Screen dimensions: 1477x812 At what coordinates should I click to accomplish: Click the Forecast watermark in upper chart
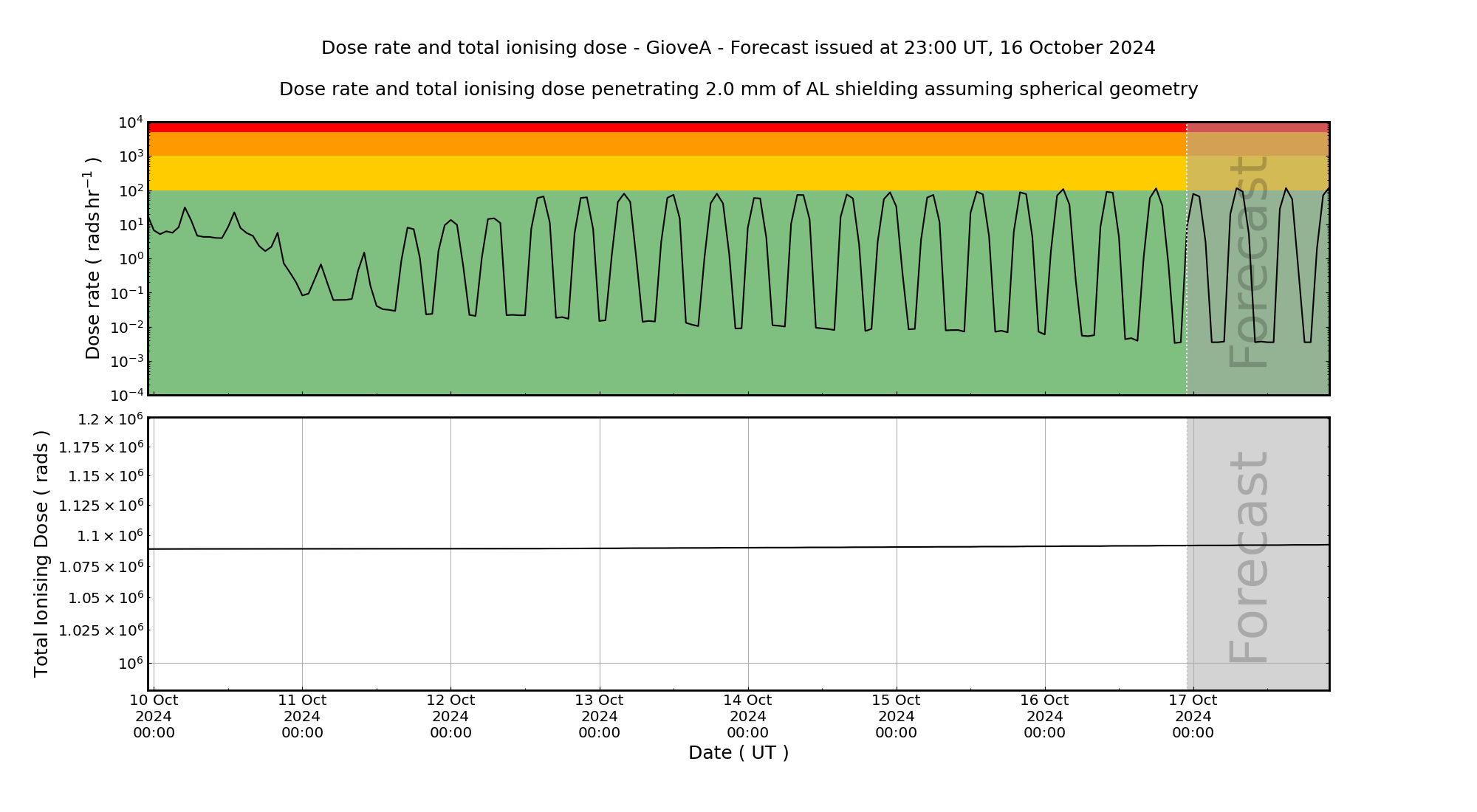1248,262
